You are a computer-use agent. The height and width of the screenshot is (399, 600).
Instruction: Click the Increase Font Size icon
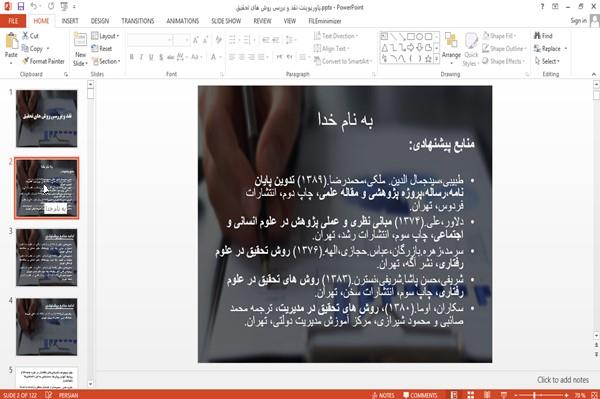[x=196, y=40]
